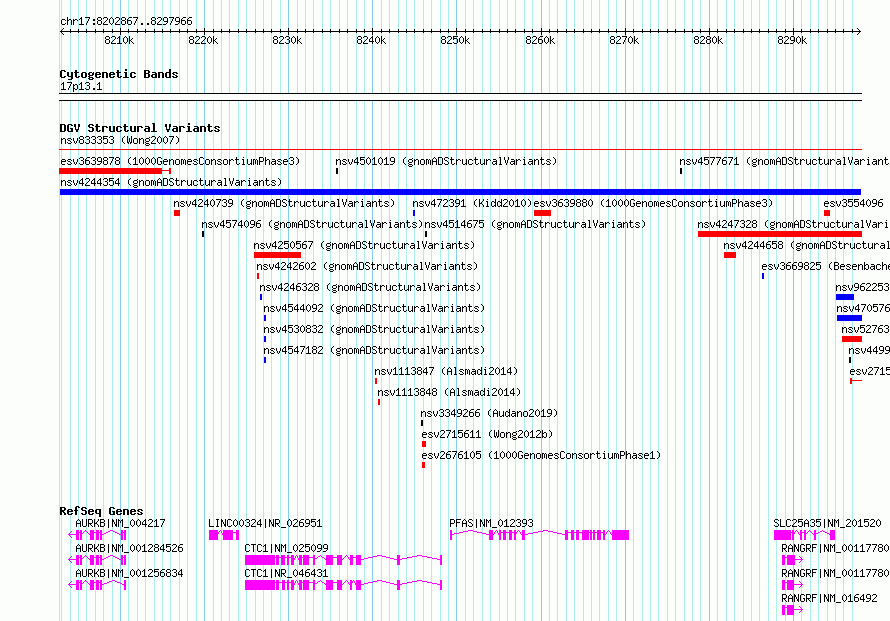This screenshot has height=621, width=890.
Task: Click the 8230k ruler tick label
Action: click(x=287, y=40)
